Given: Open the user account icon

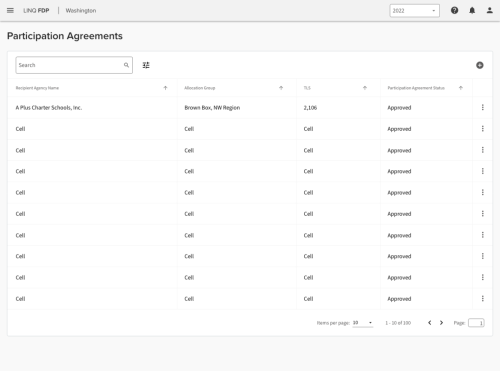Looking at the screenshot, I should coord(489,11).
